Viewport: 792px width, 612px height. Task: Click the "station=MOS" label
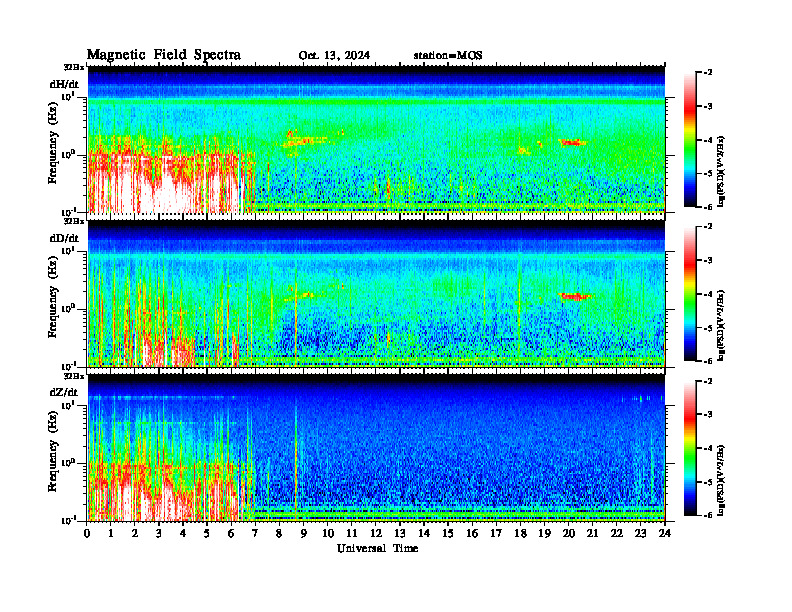pos(448,56)
